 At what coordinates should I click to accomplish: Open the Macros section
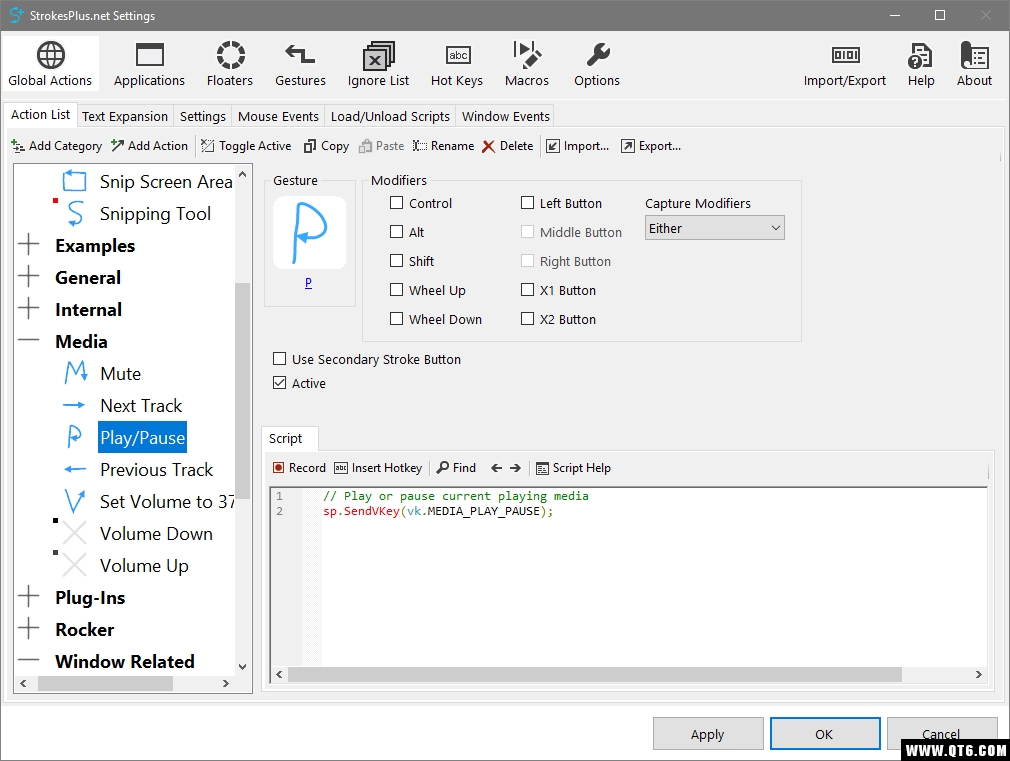pos(527,64)
